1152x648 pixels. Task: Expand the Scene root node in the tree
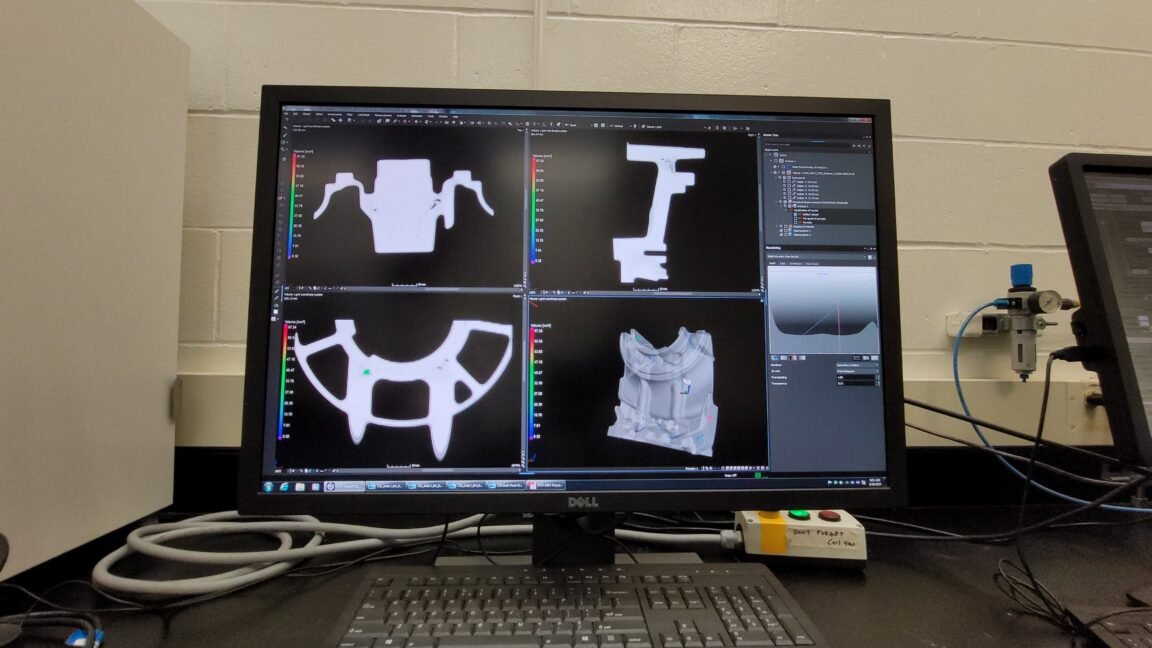[x=769, y=155]
